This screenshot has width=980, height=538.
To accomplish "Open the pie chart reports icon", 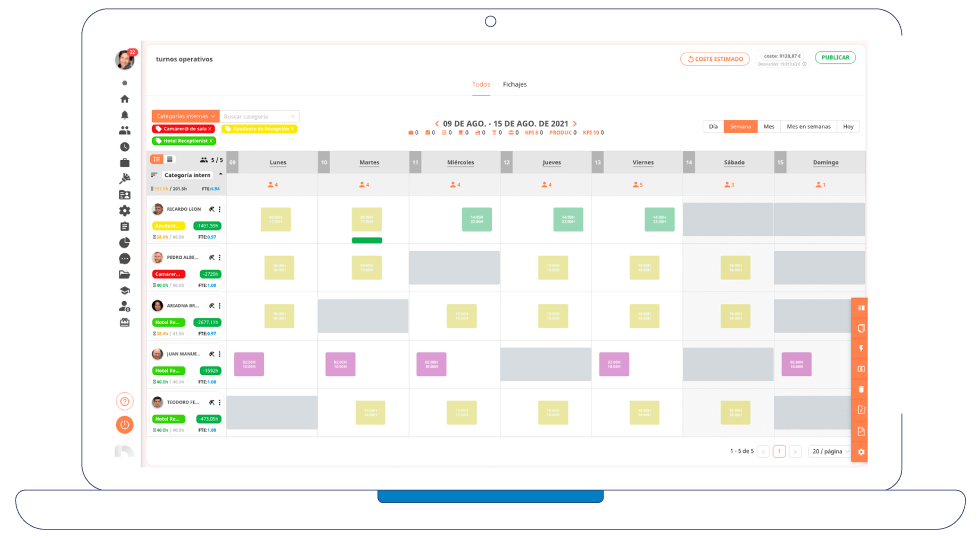I will 125,242.
